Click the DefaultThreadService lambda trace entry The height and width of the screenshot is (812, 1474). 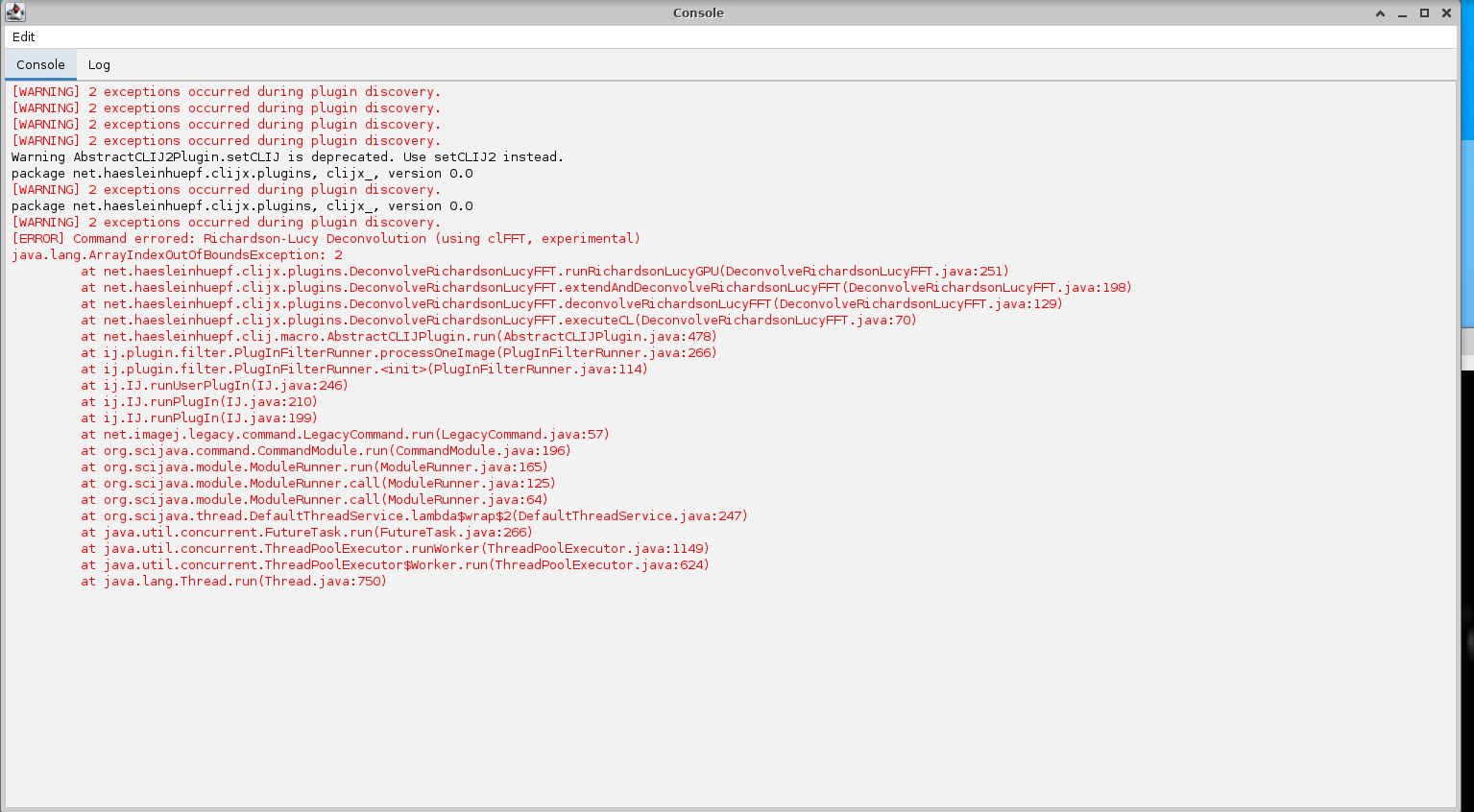click(x=414, y=515)
